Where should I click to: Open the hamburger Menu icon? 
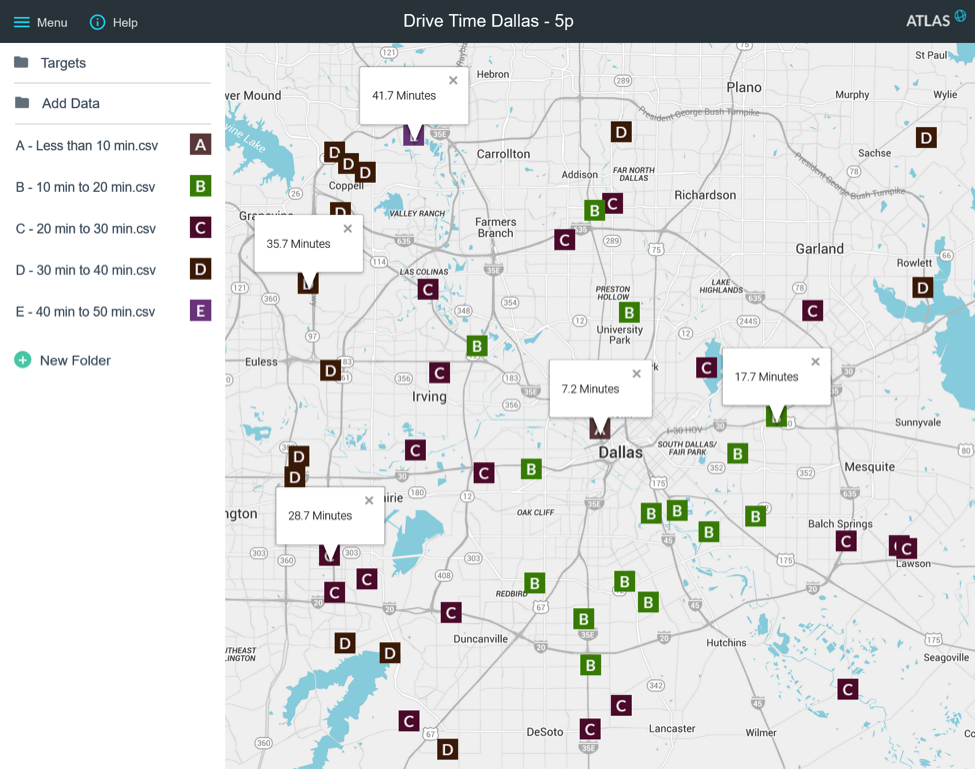(x=22, y=22)
